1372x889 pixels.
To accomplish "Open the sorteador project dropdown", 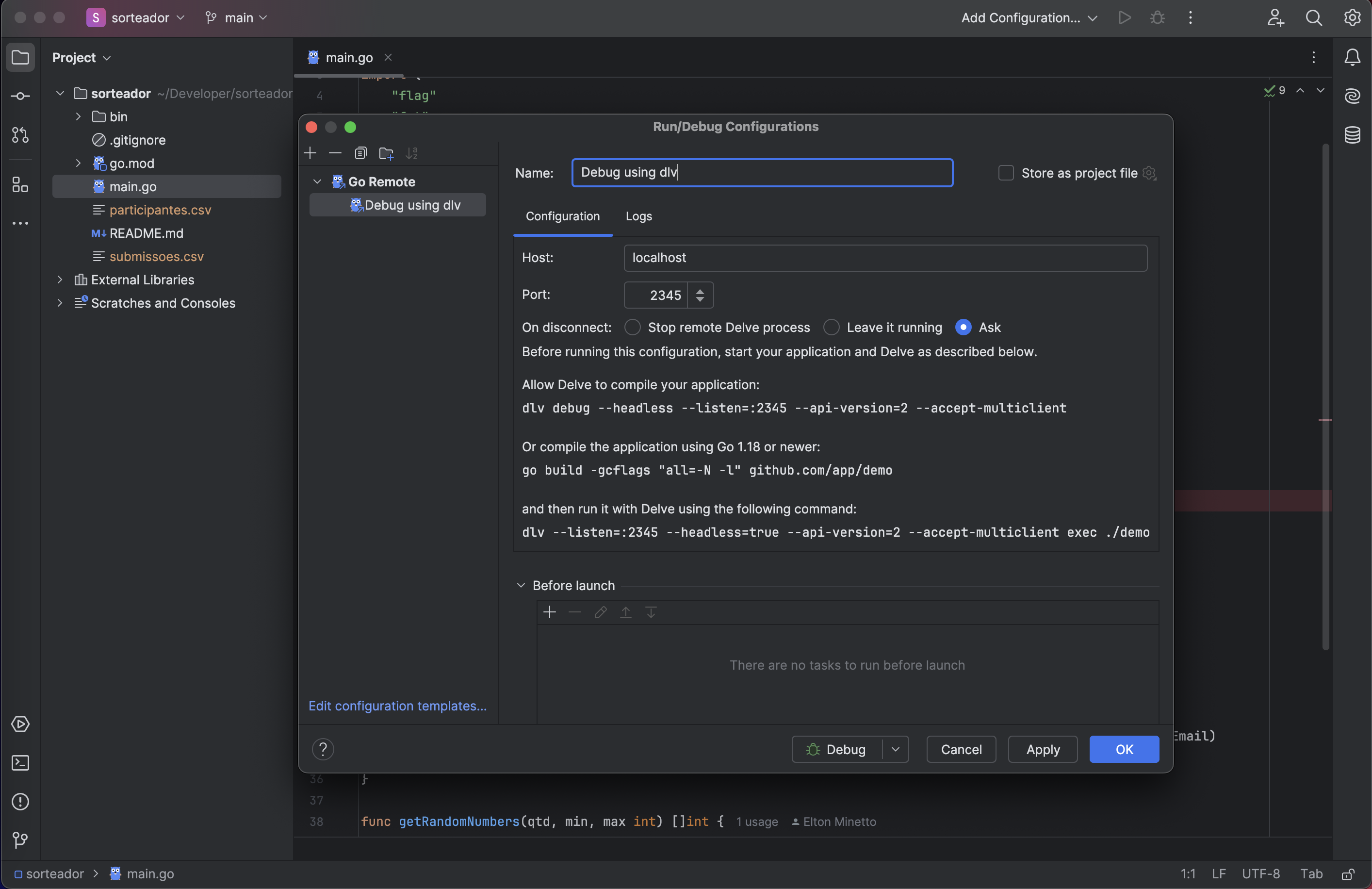I will pyautogui.click(x=136, y=17).
